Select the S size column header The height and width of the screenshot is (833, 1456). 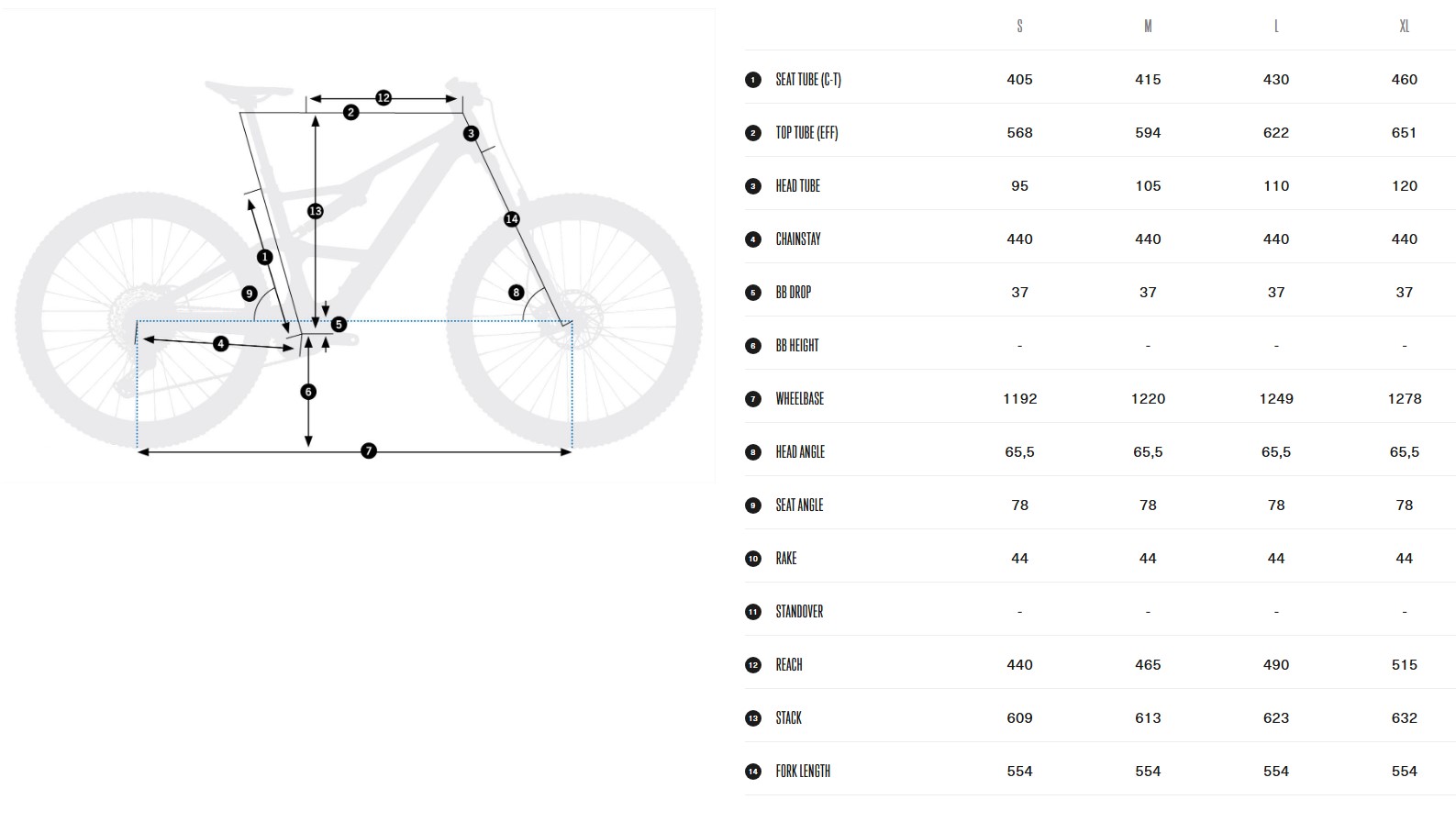click(1019, 27)
